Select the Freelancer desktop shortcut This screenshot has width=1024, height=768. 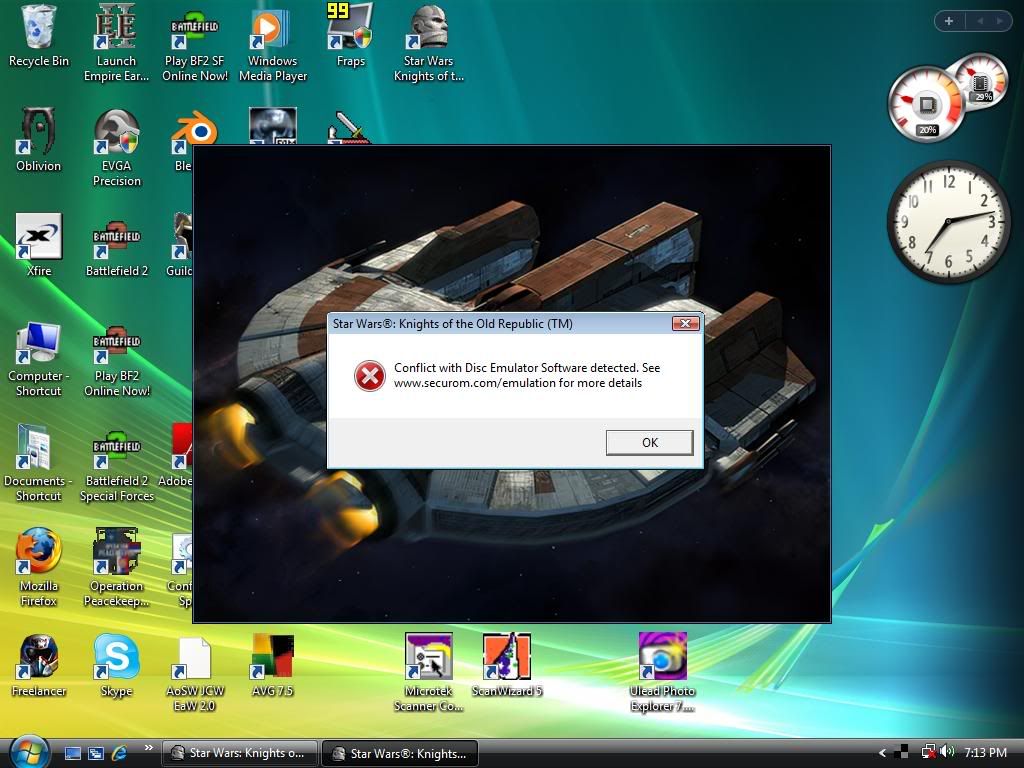click(39, 665)
